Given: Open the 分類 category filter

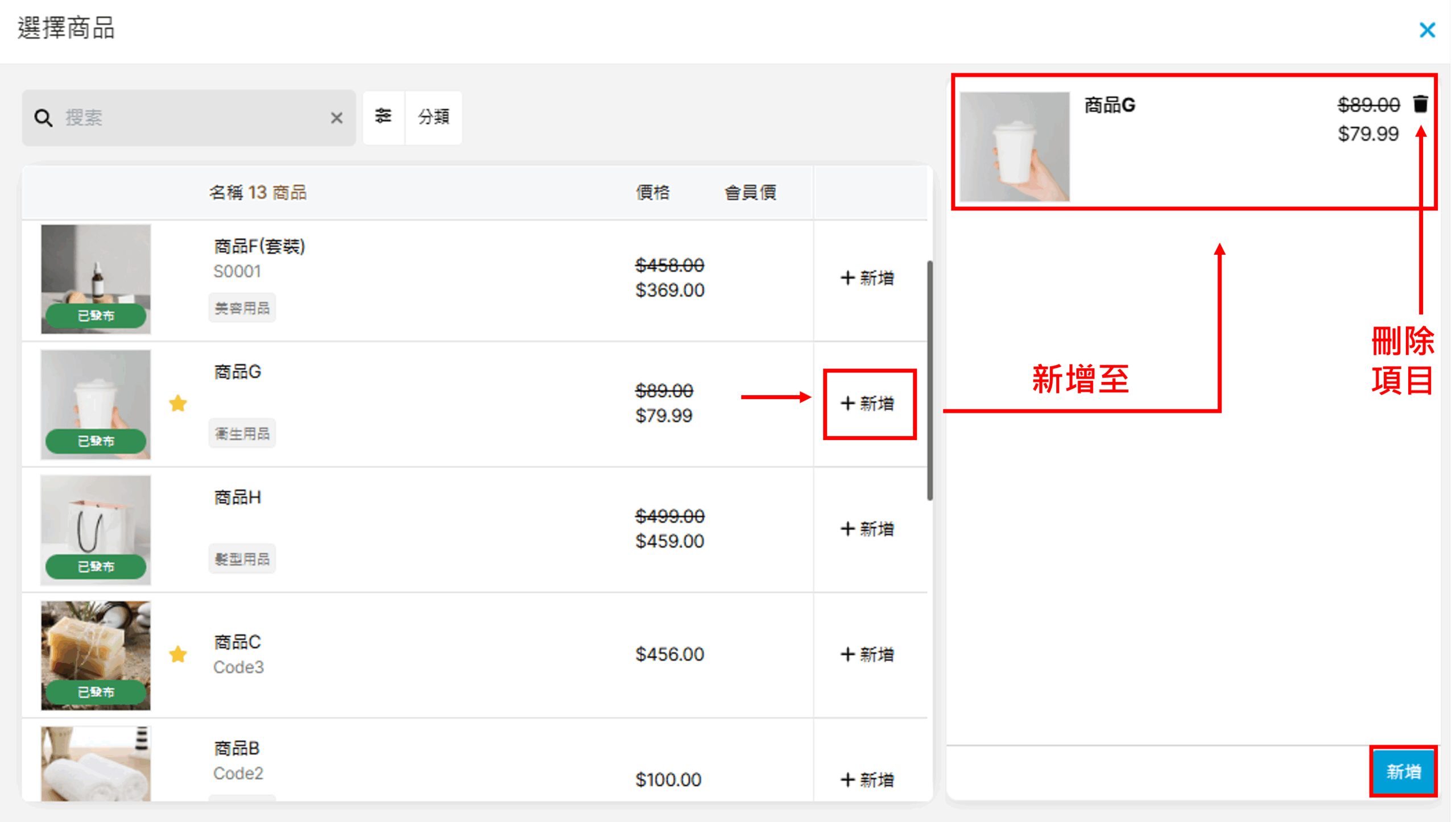Looking at the screenshot, I should (x=433, y=117).
